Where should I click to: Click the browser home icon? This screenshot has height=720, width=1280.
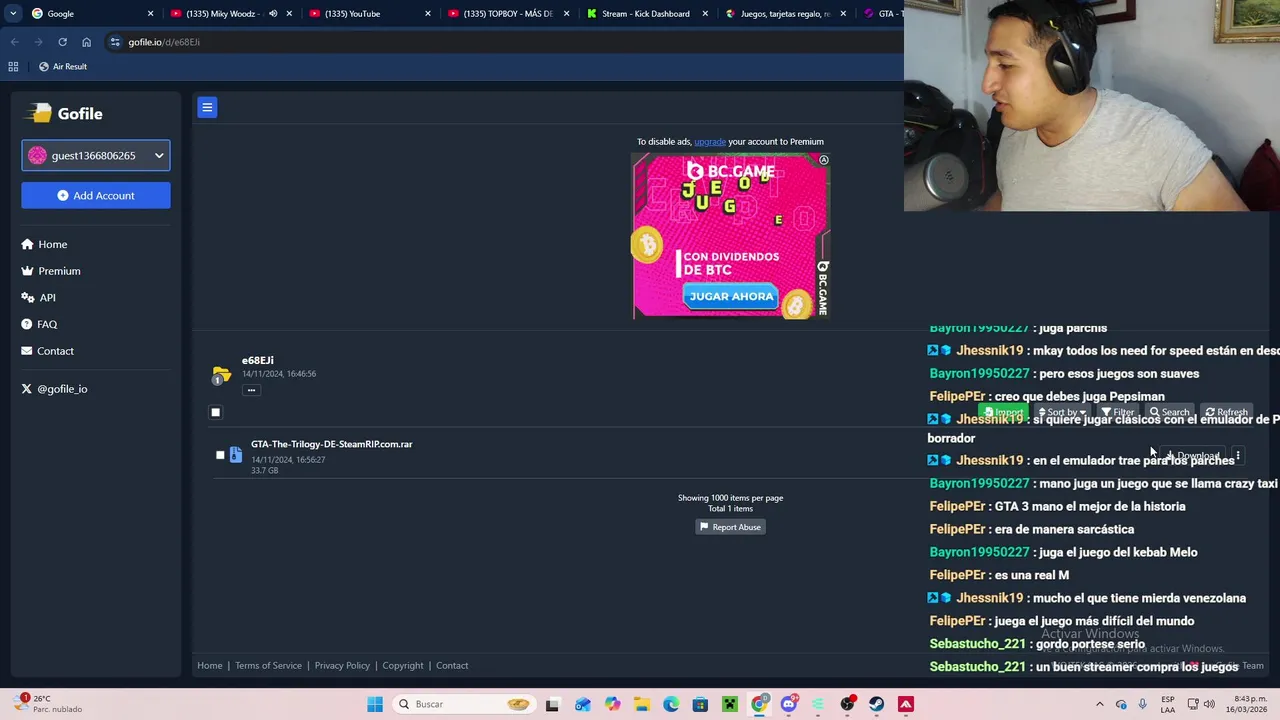click(86, 42)
